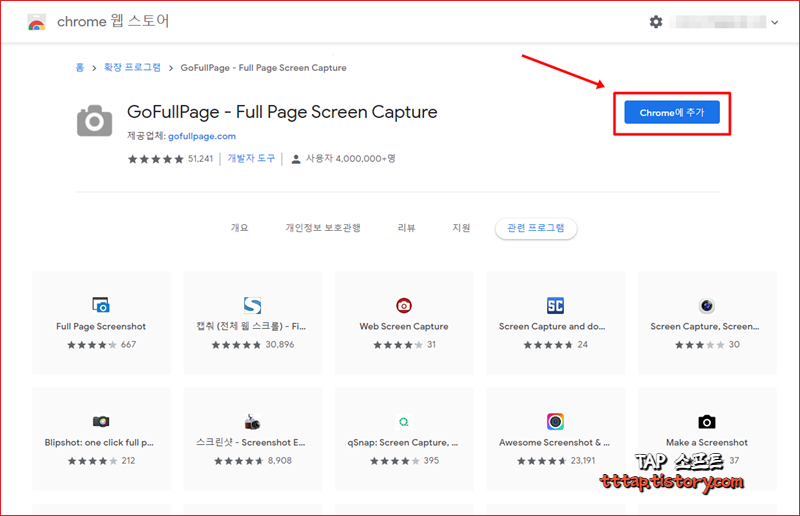Open 확장 프로그램 breadcrumb link
The image size is (800, 516).
coord(132,67)
